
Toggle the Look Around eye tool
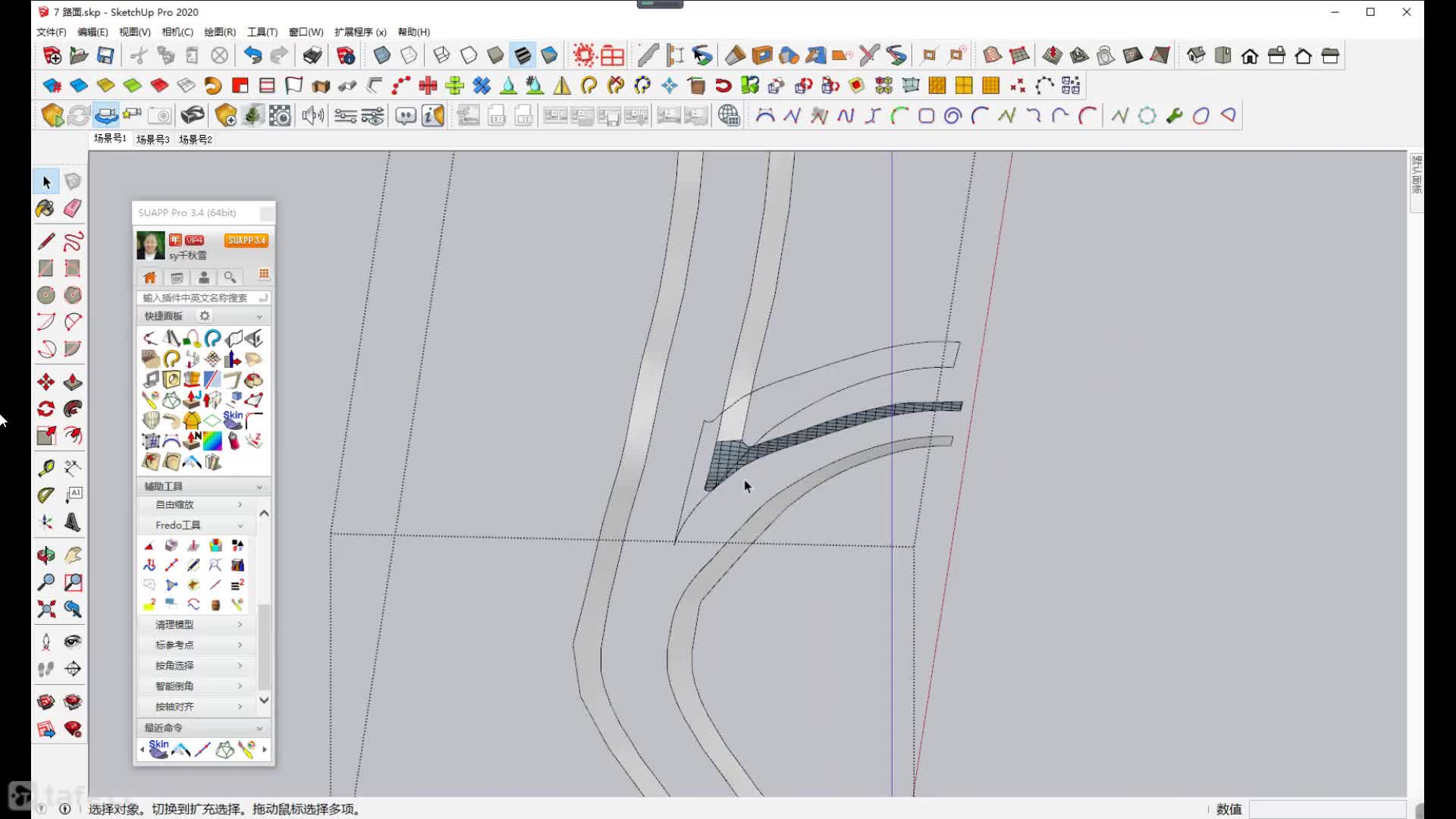coord(73,642)
